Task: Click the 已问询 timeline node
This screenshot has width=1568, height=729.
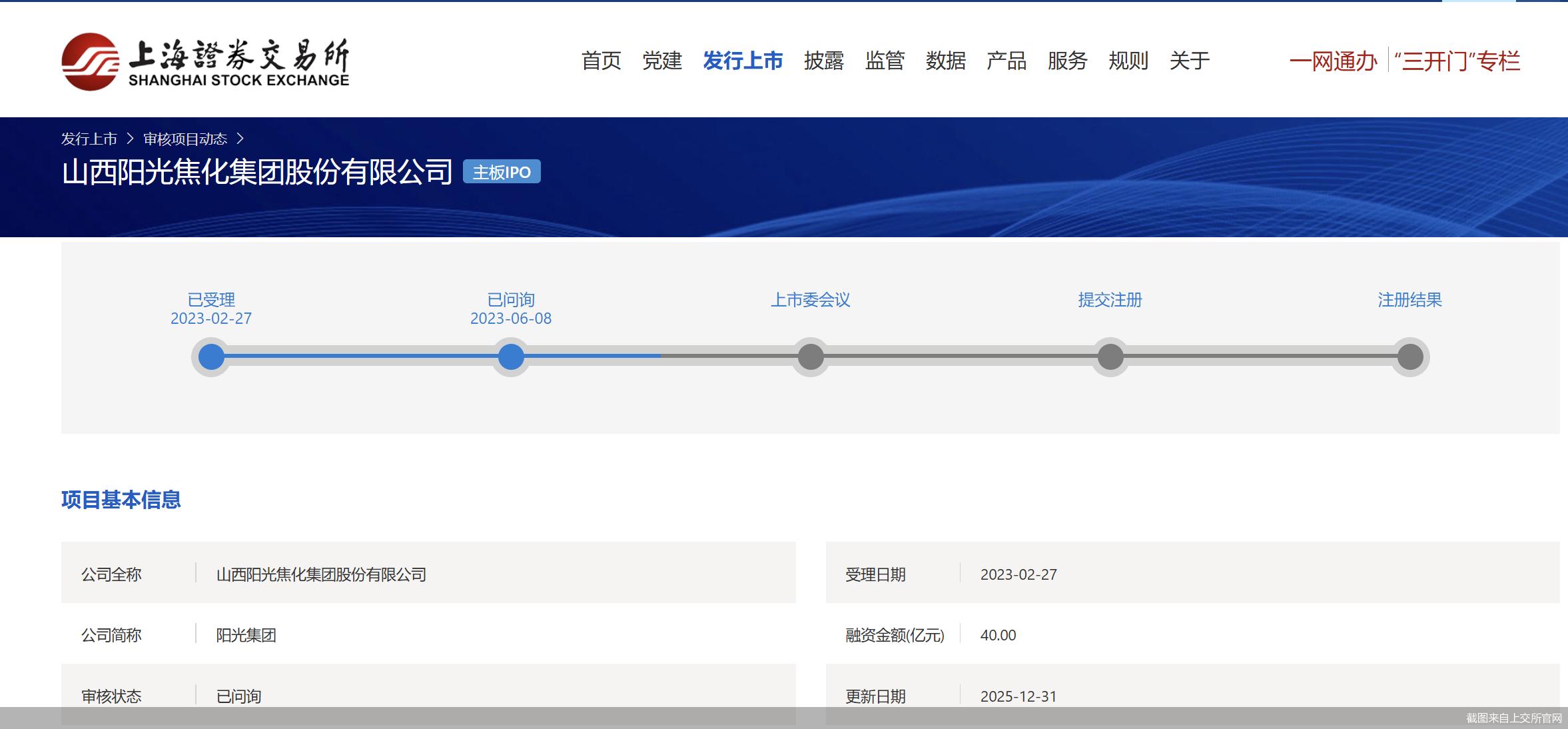Action: coord(511,357)
